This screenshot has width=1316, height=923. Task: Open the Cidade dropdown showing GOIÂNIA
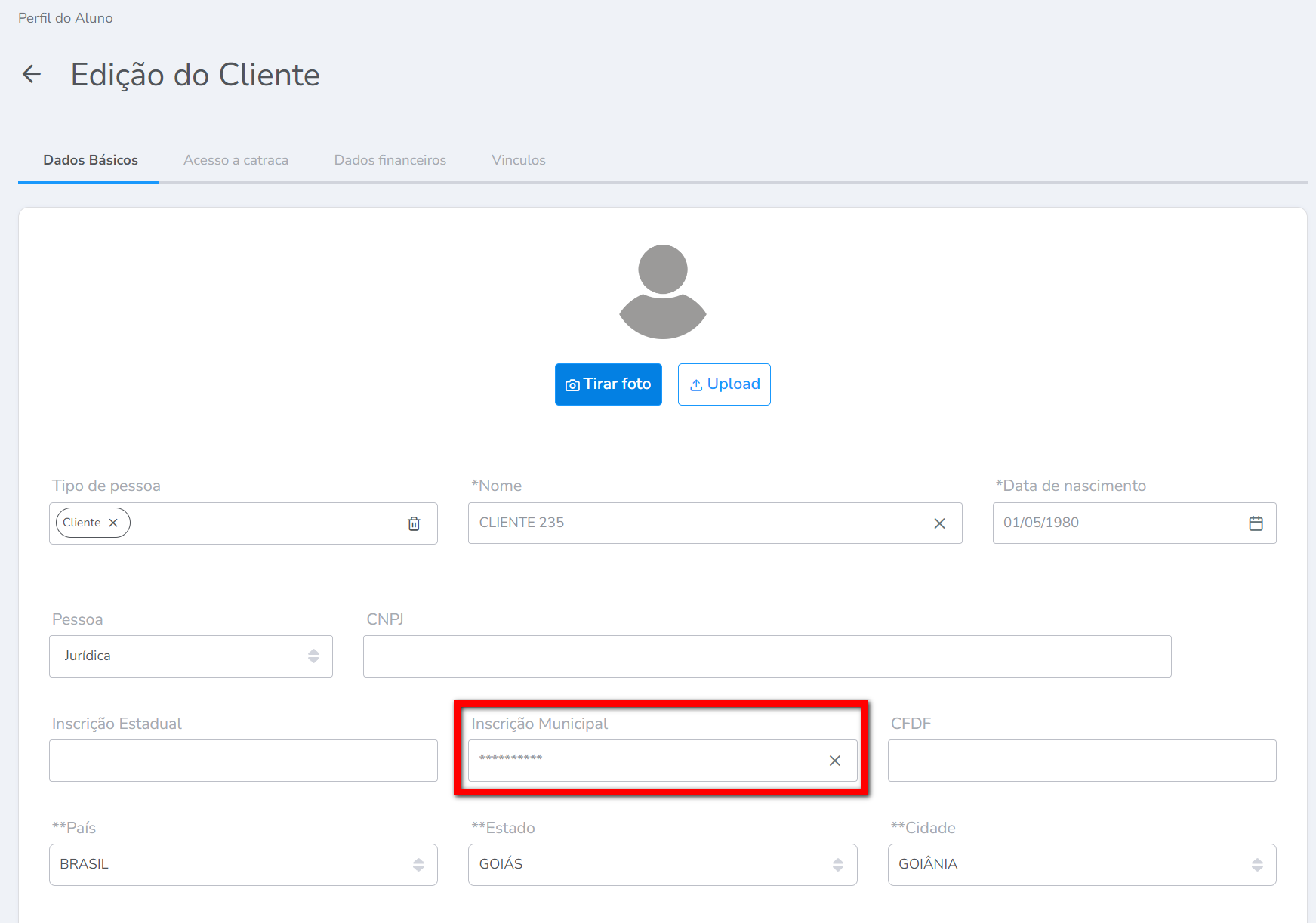pyautogui.click(x=1081, y=865)
